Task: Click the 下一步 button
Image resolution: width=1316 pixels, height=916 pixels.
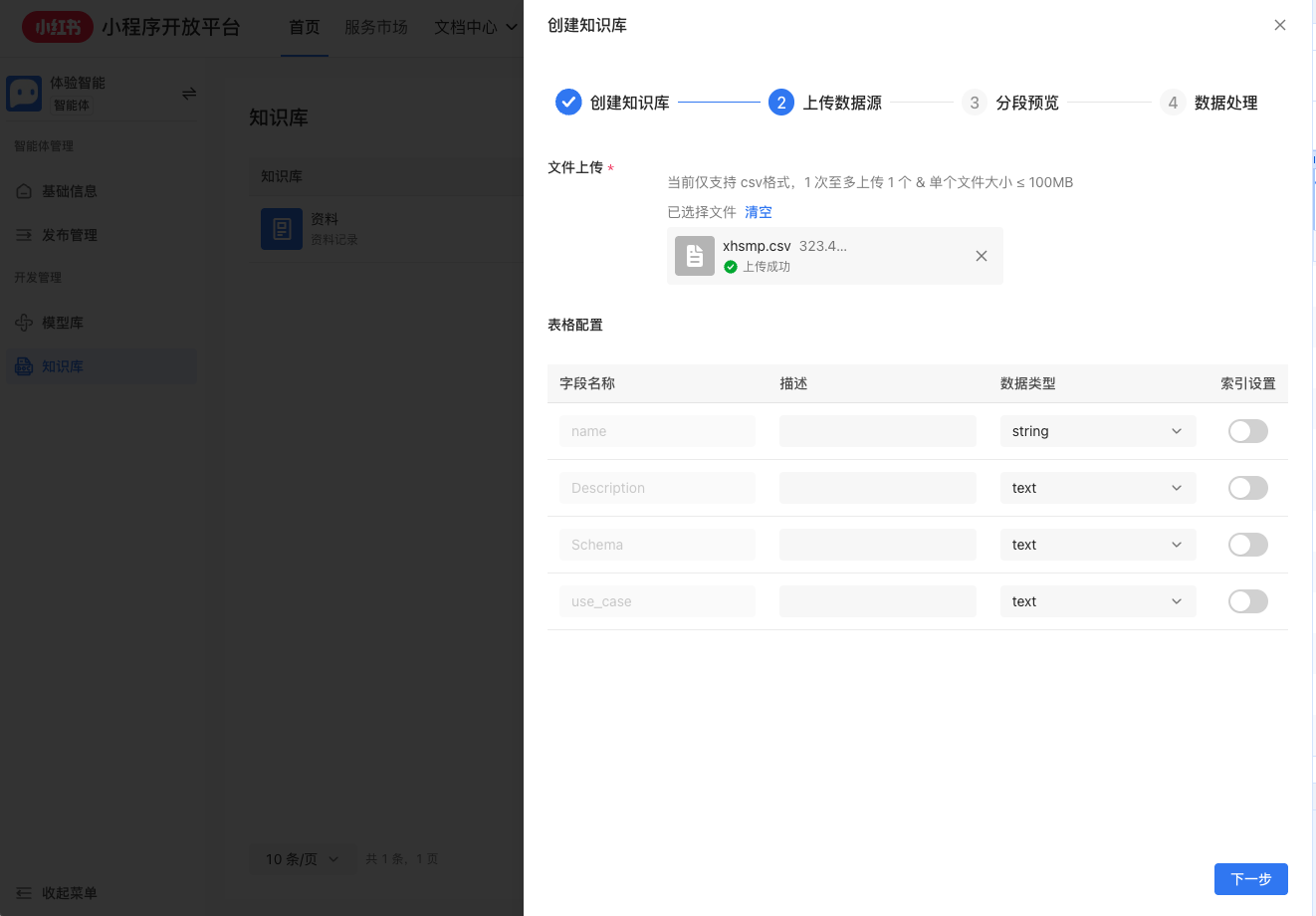Action: (1250, 879)
